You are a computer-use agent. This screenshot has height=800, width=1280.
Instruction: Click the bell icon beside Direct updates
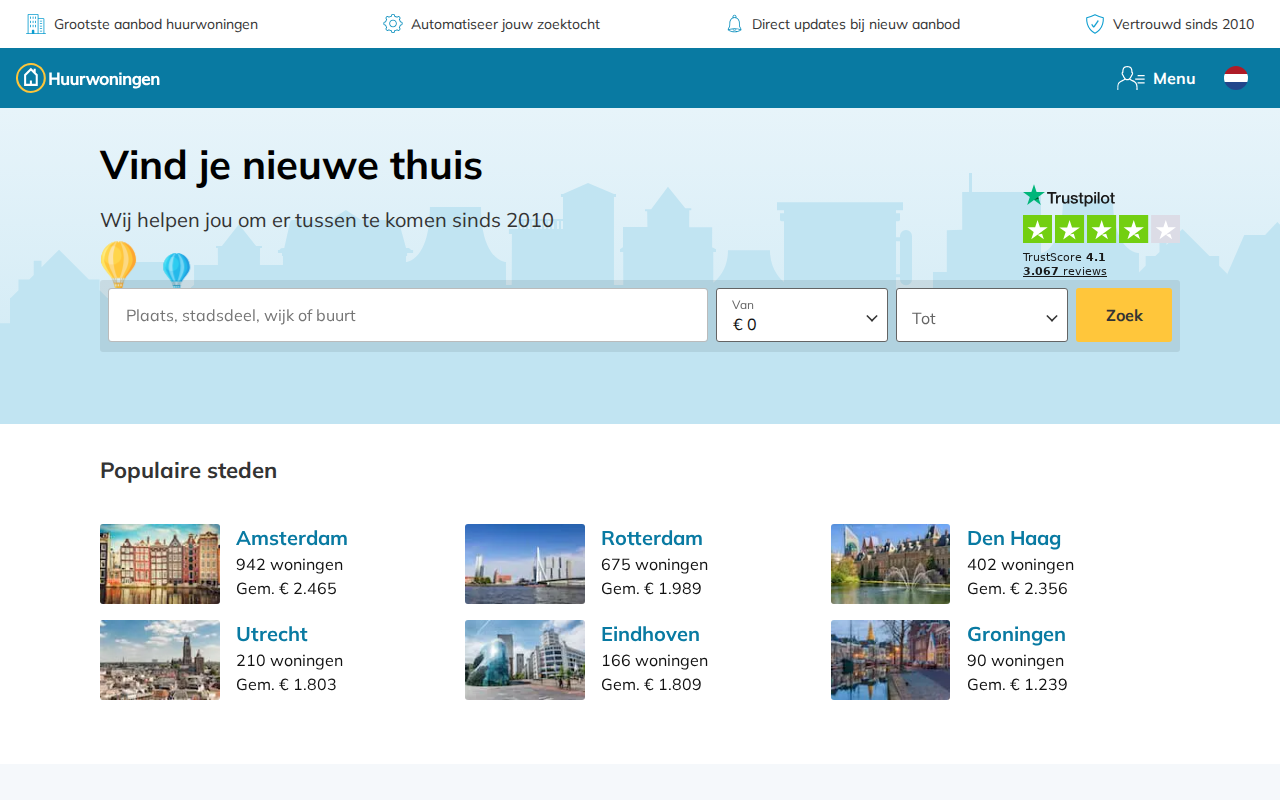[734, 24]
